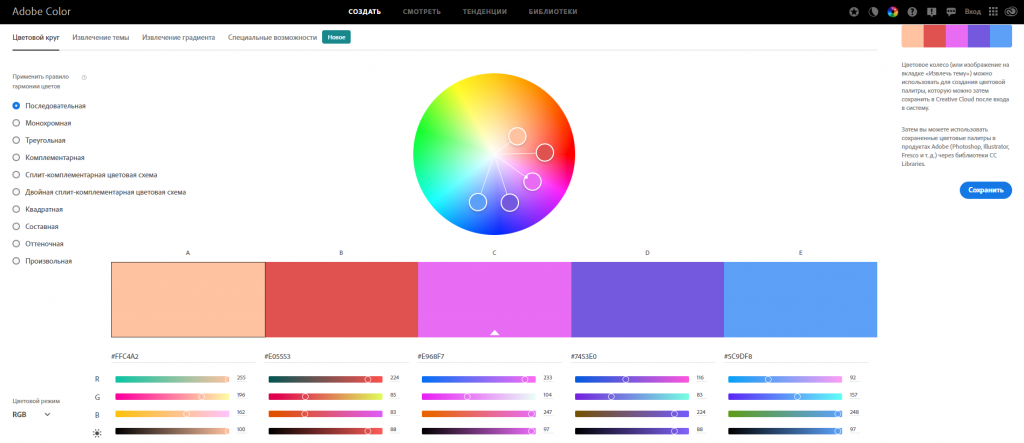Screen dimensions: 1024x443
Task: Select the red handle on the color wheel
Action: tap(545, 152)
